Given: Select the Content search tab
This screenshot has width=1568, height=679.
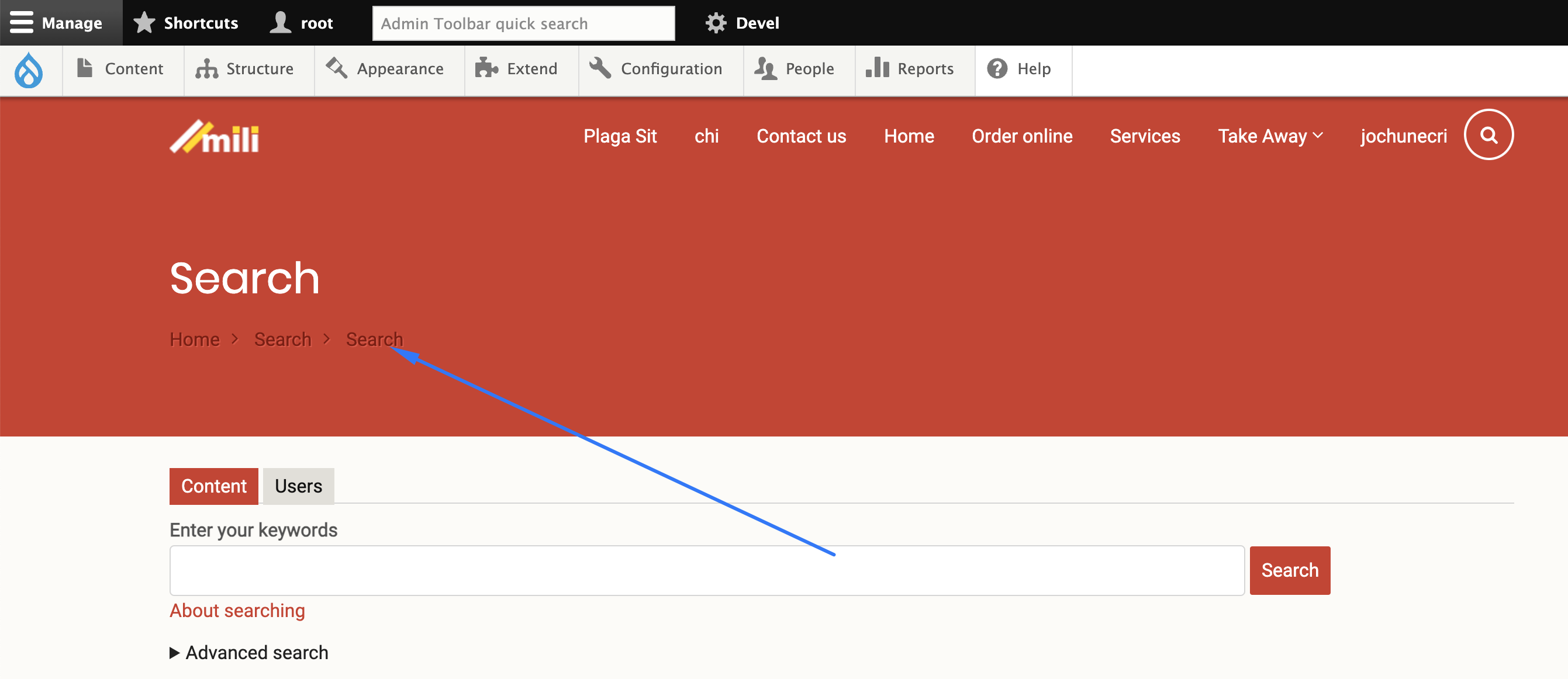Looking at the screenshot, I should click(213, 486).
